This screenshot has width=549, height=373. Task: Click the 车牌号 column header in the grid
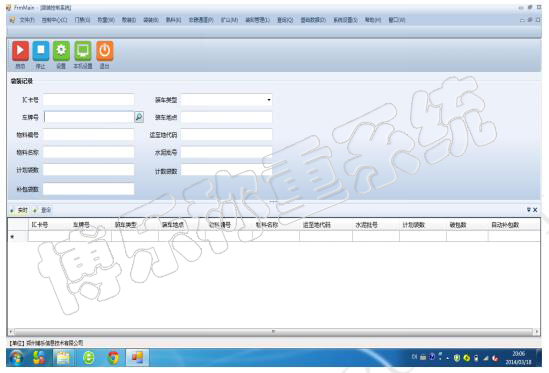pyautogui.click(x=81, y=225)
